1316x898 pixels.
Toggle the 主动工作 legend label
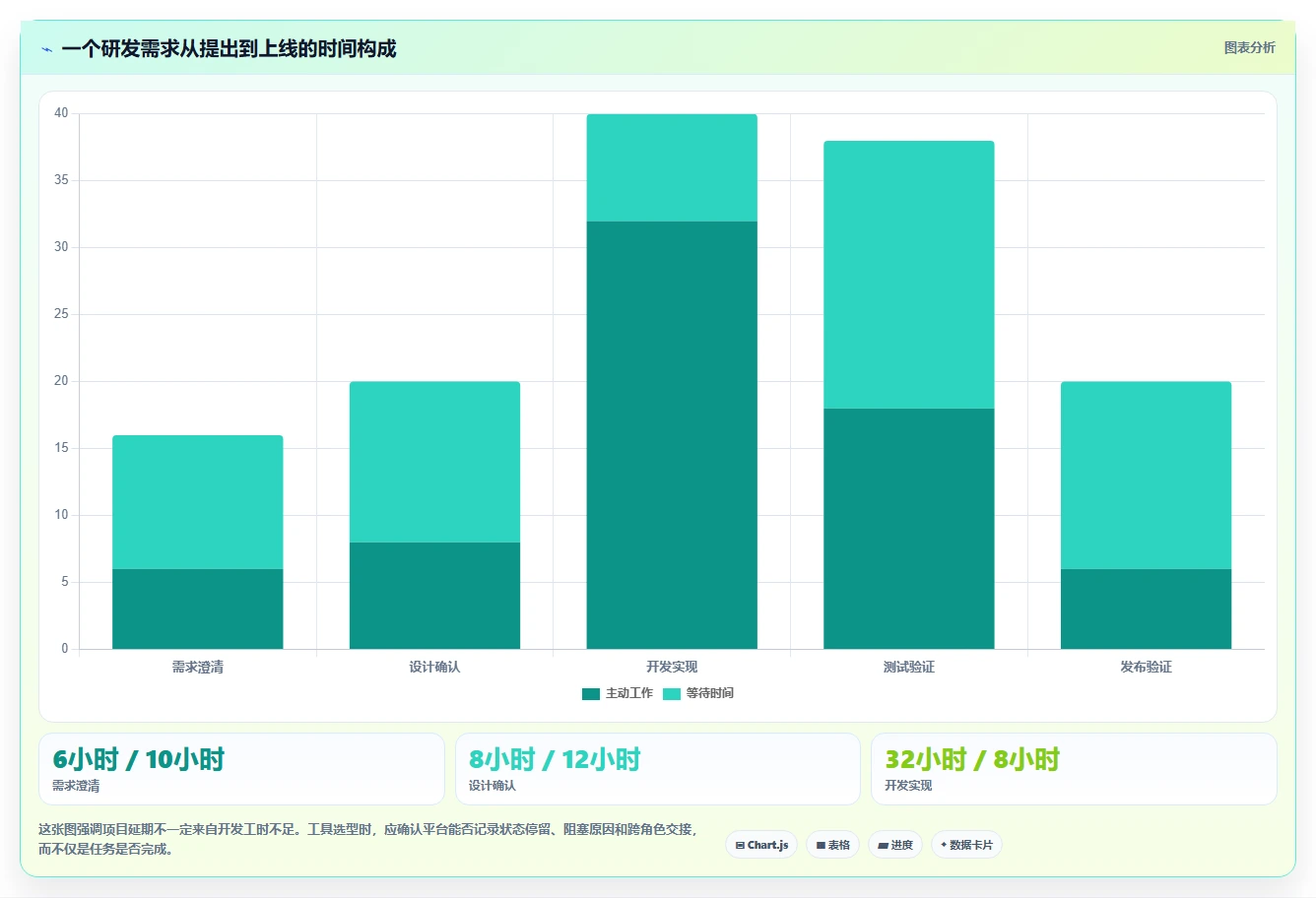point(629,693)
